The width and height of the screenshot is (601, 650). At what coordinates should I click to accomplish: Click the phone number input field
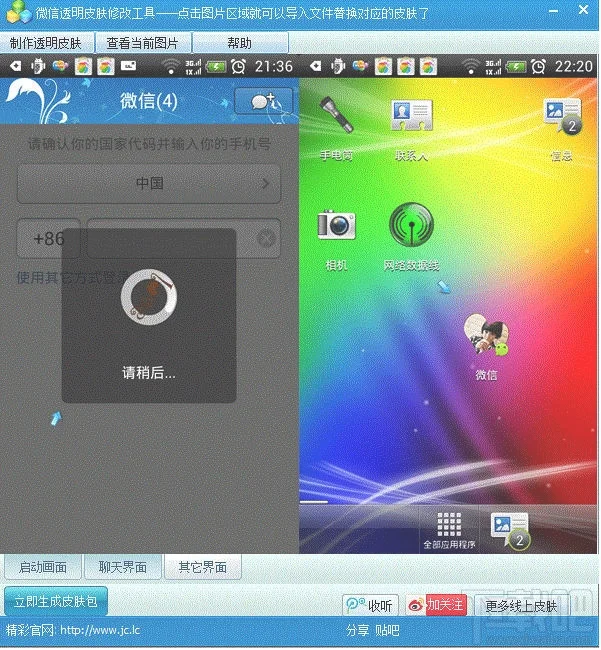pos(184,238)
